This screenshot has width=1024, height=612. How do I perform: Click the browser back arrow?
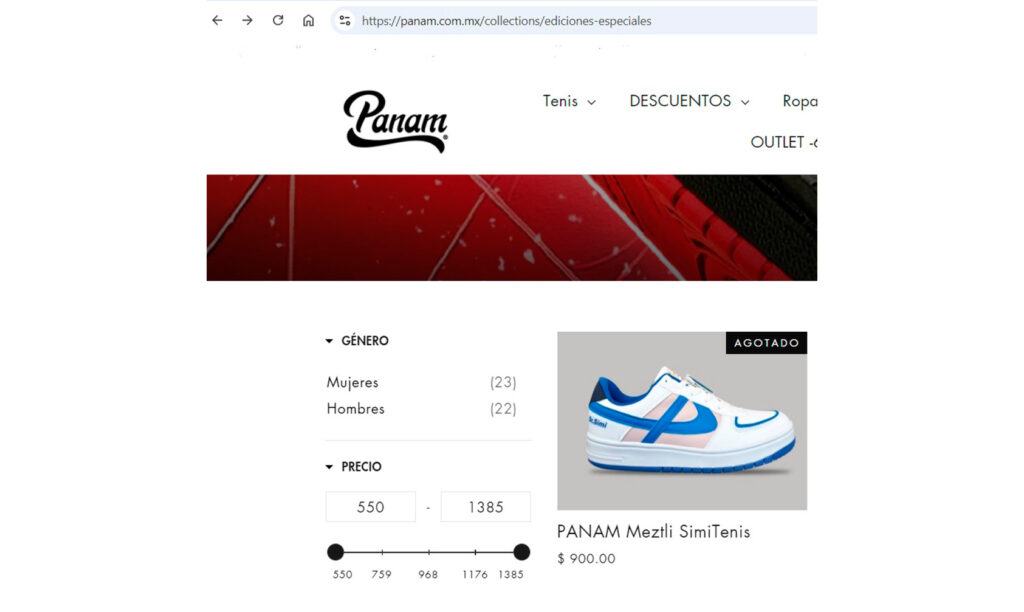(217, 20)
